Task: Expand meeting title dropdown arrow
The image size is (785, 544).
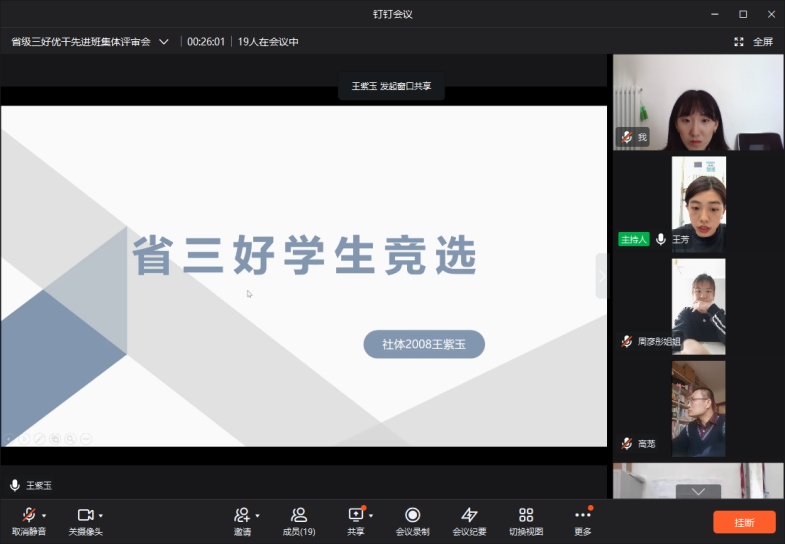Action: [x=164, y=42]
